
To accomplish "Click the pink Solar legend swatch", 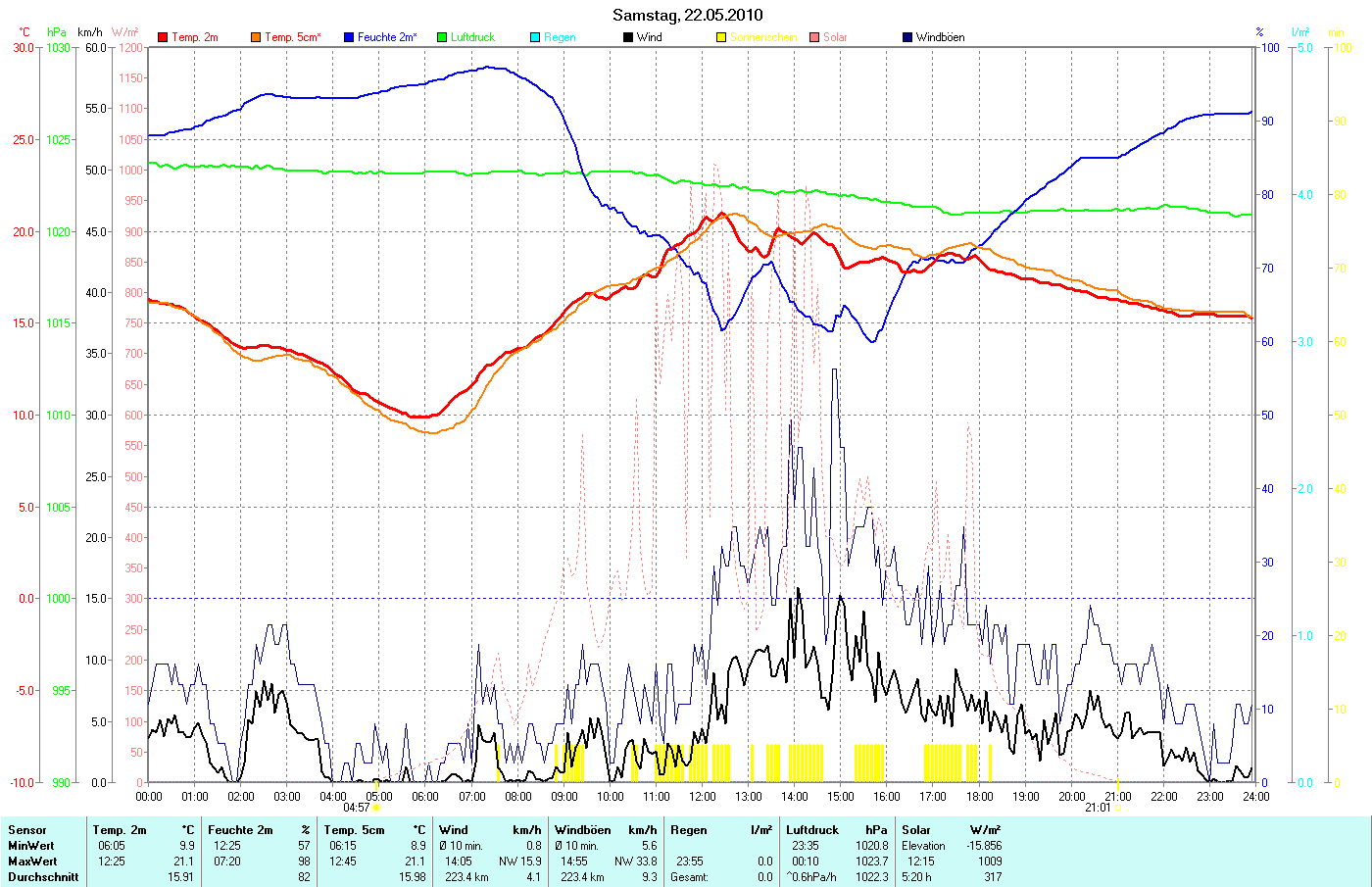I will 814,37.
